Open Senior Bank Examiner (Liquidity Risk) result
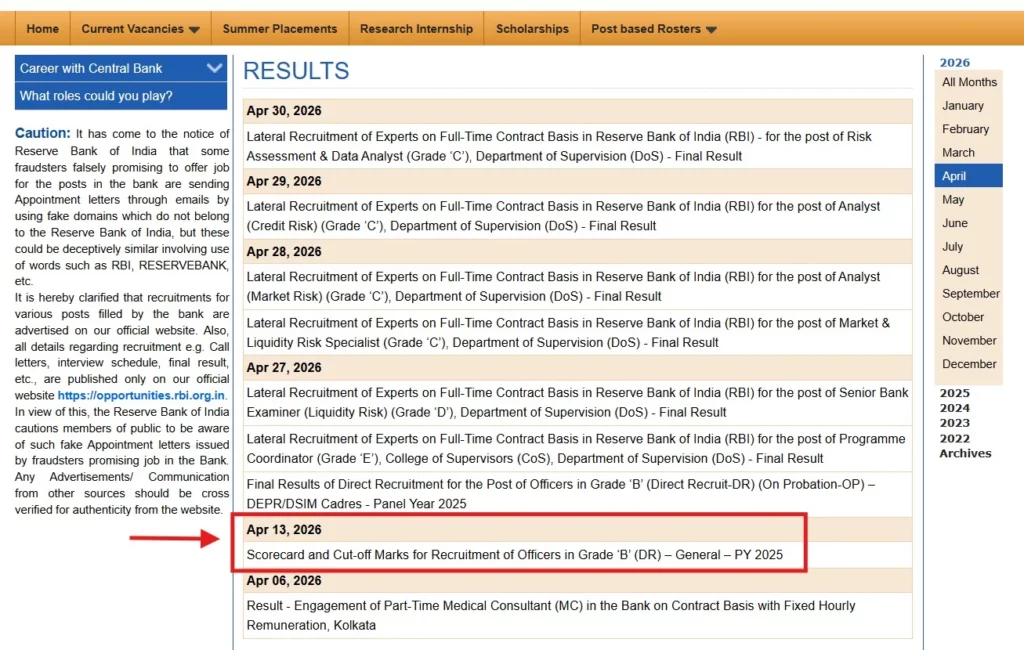The height and width of the screenshot is (650, 1024). point(577,402)
